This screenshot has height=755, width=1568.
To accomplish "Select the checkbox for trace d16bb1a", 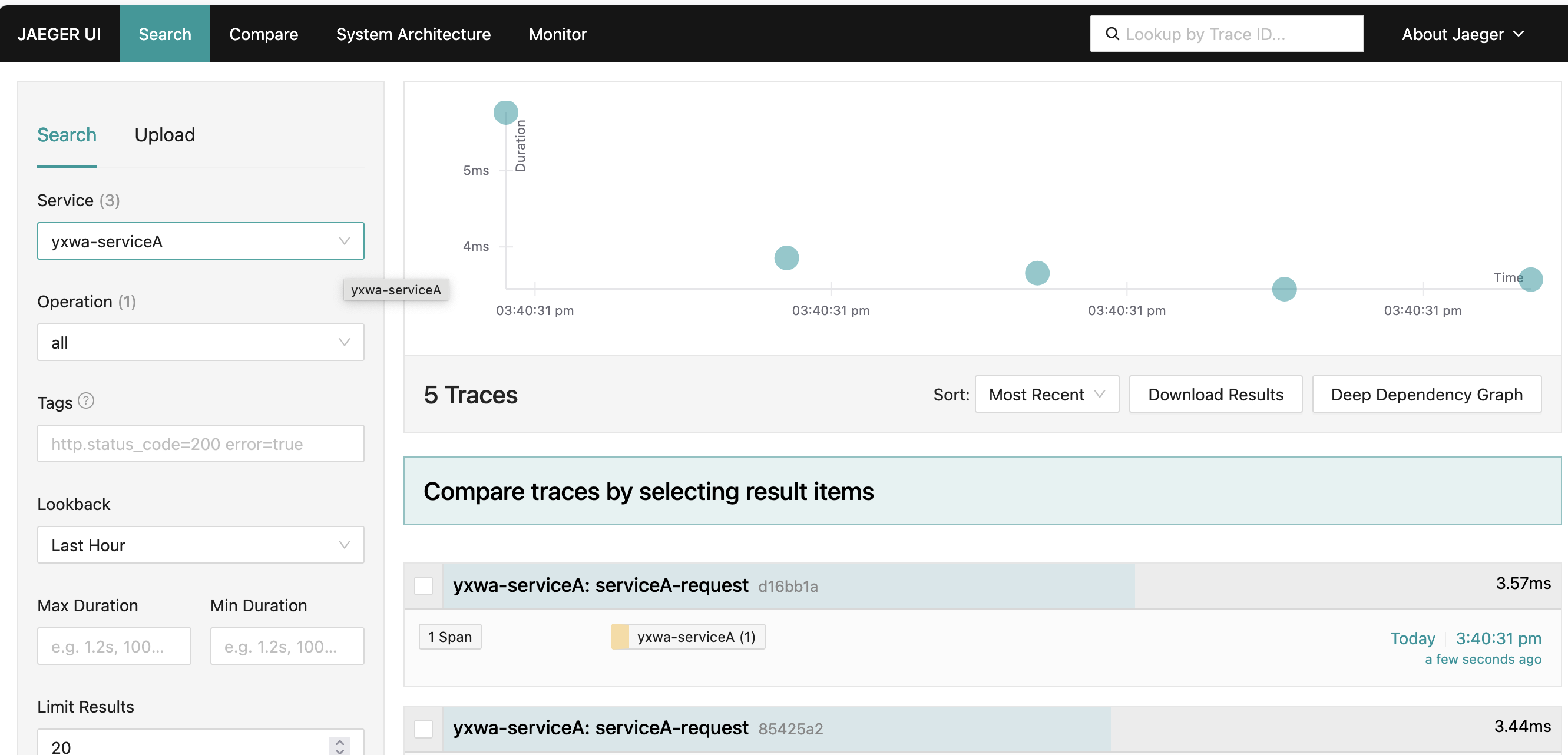I will point(424,585).
